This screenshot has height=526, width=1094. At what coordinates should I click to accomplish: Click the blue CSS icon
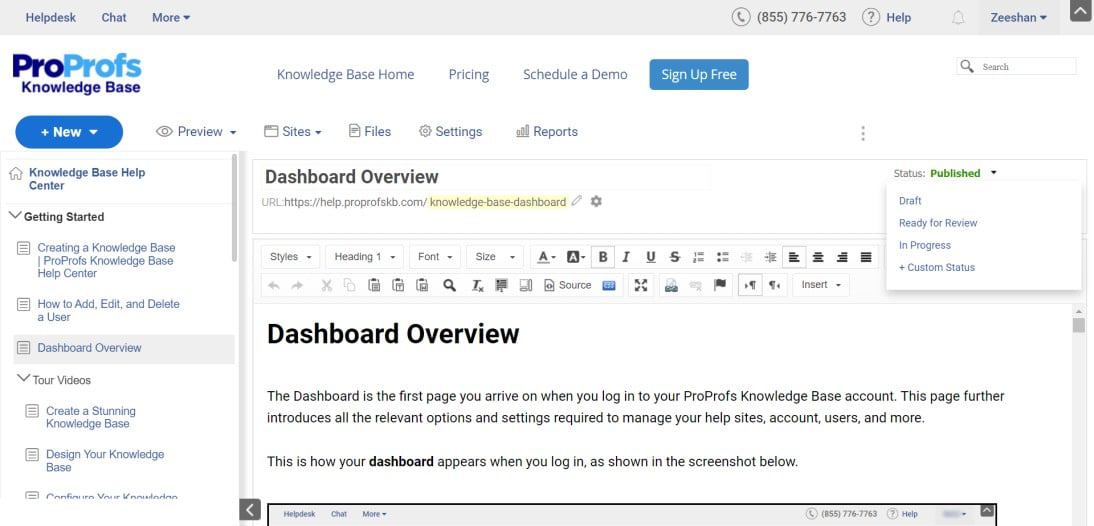609,285
